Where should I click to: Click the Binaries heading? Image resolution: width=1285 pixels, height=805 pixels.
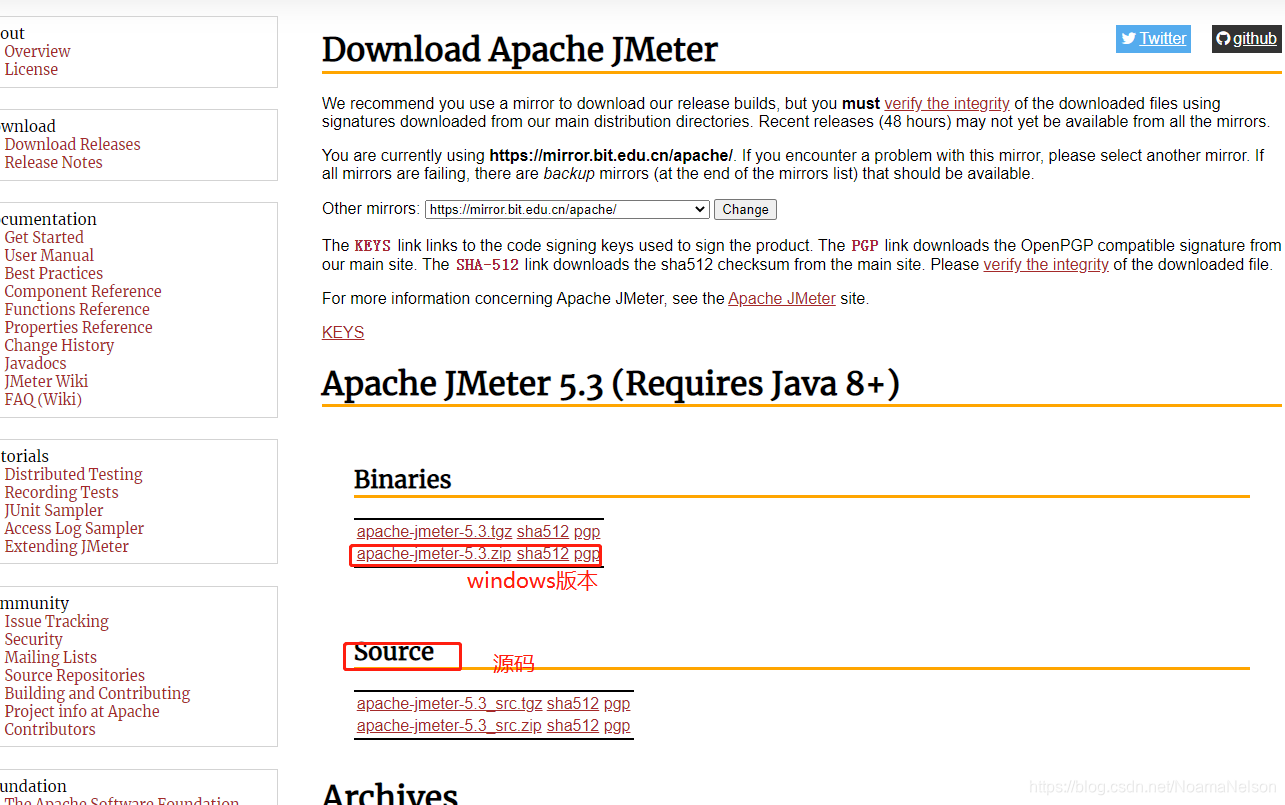pos(403,479)
